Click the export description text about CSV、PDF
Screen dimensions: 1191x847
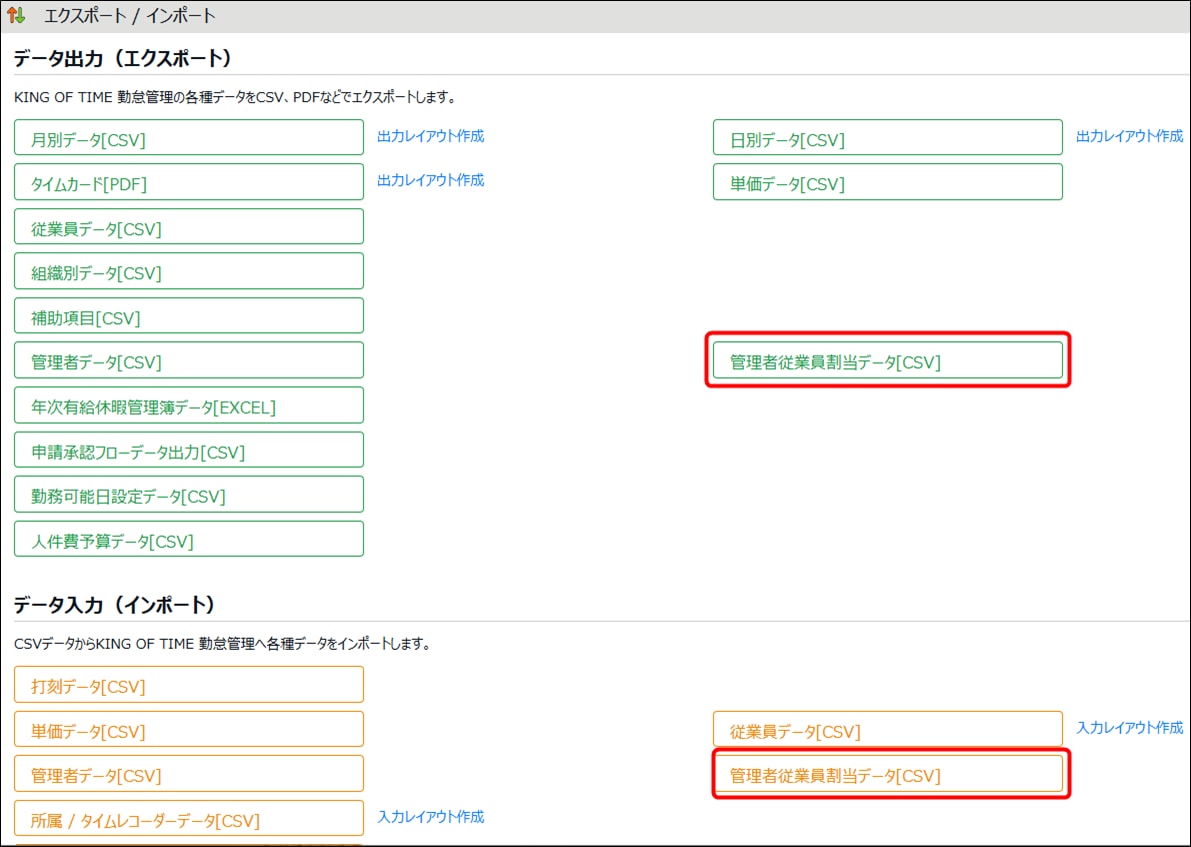click(235, 97)
